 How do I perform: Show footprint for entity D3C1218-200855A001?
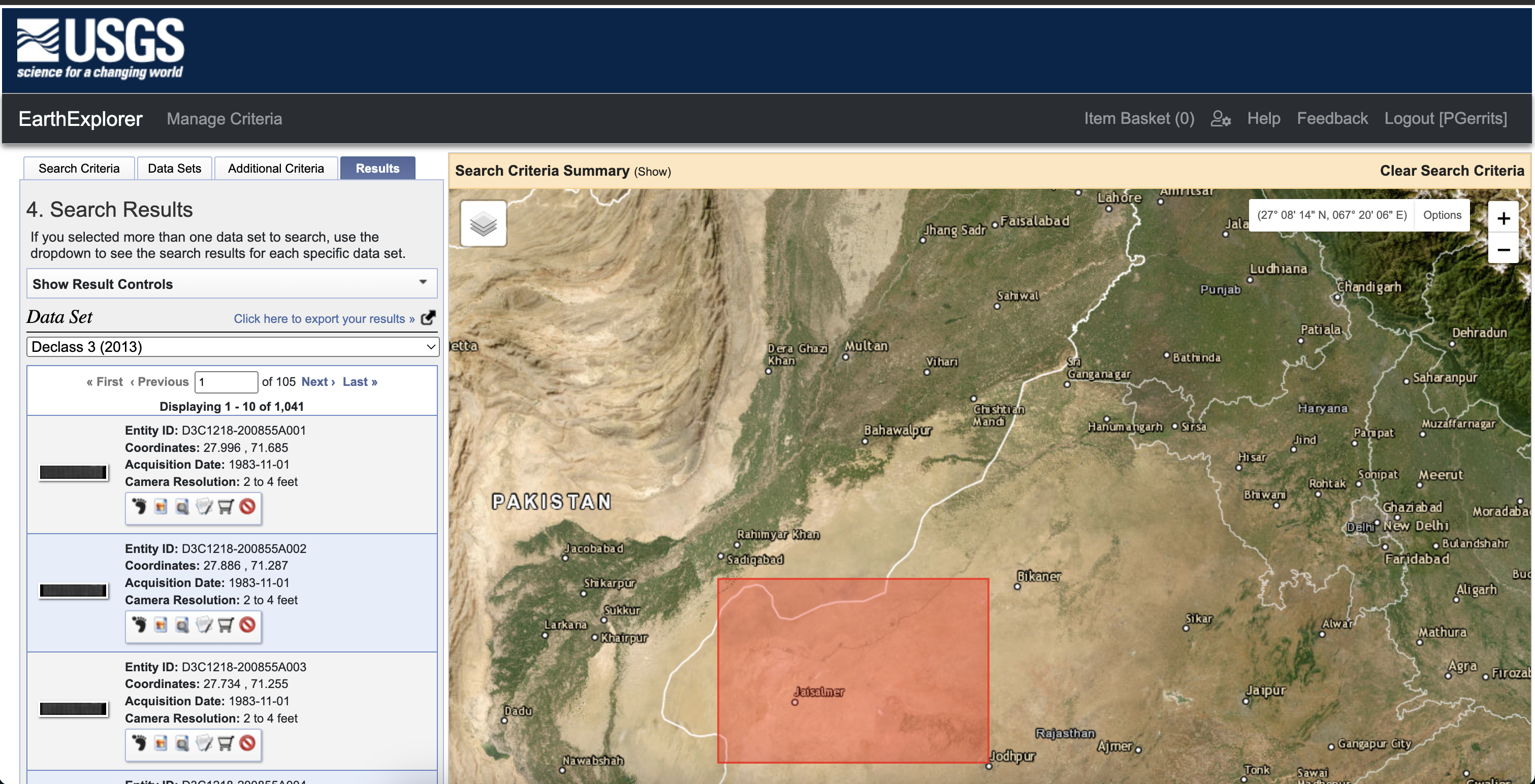click(140, 506)
